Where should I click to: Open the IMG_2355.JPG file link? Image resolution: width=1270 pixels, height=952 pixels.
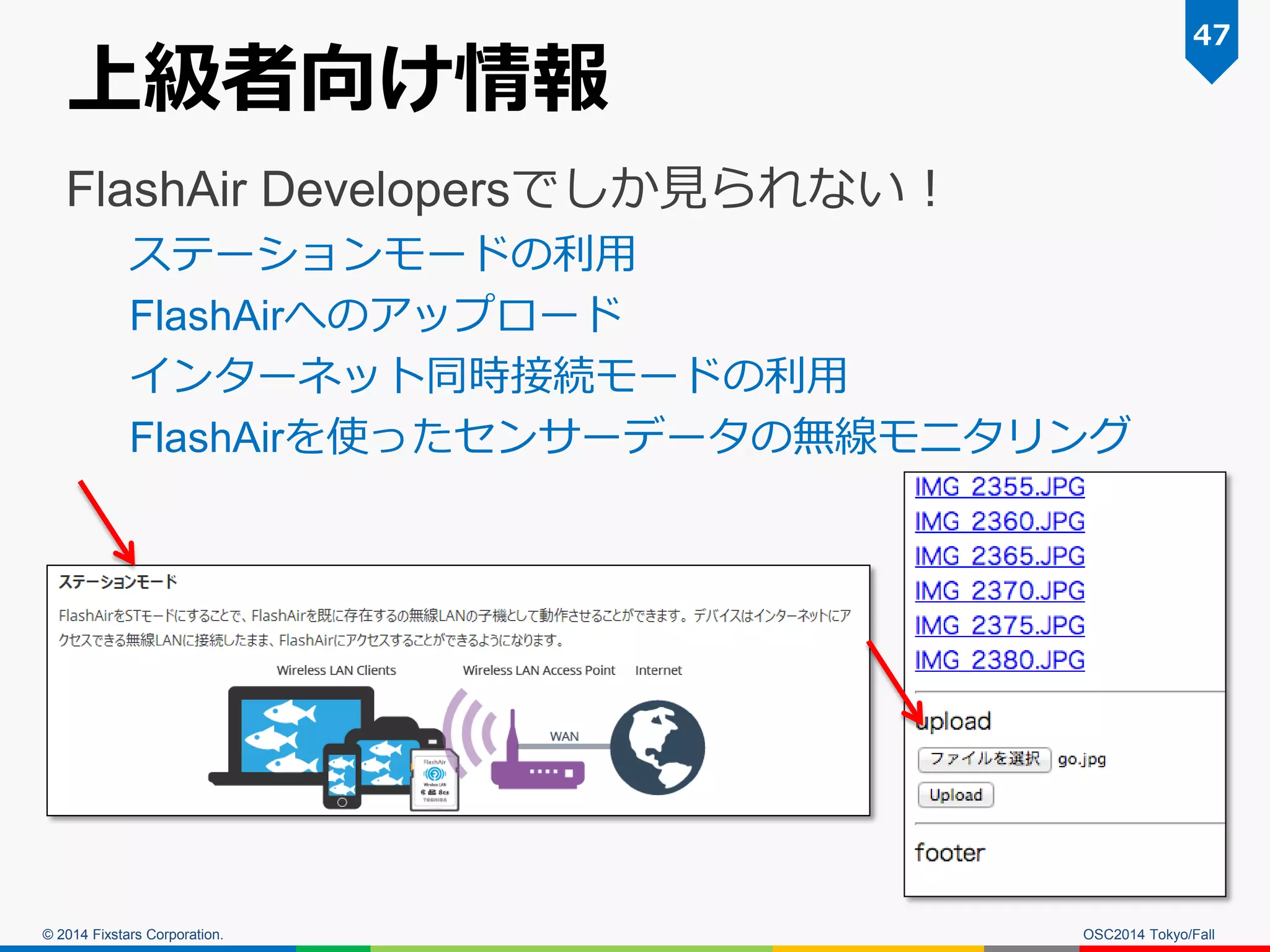(x=1000, y=487)
